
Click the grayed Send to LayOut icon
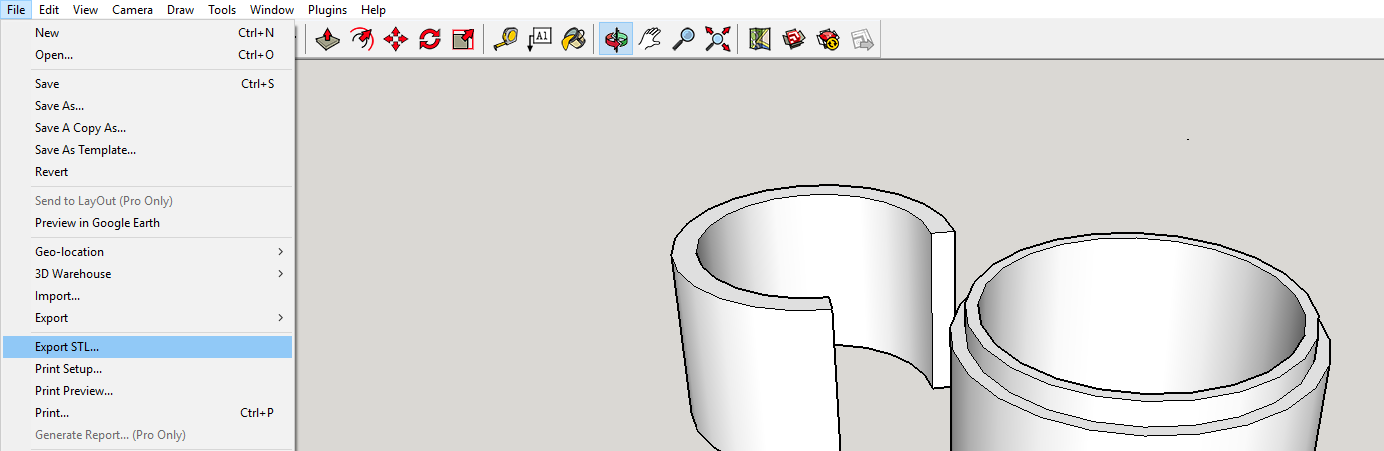[862, 40]
